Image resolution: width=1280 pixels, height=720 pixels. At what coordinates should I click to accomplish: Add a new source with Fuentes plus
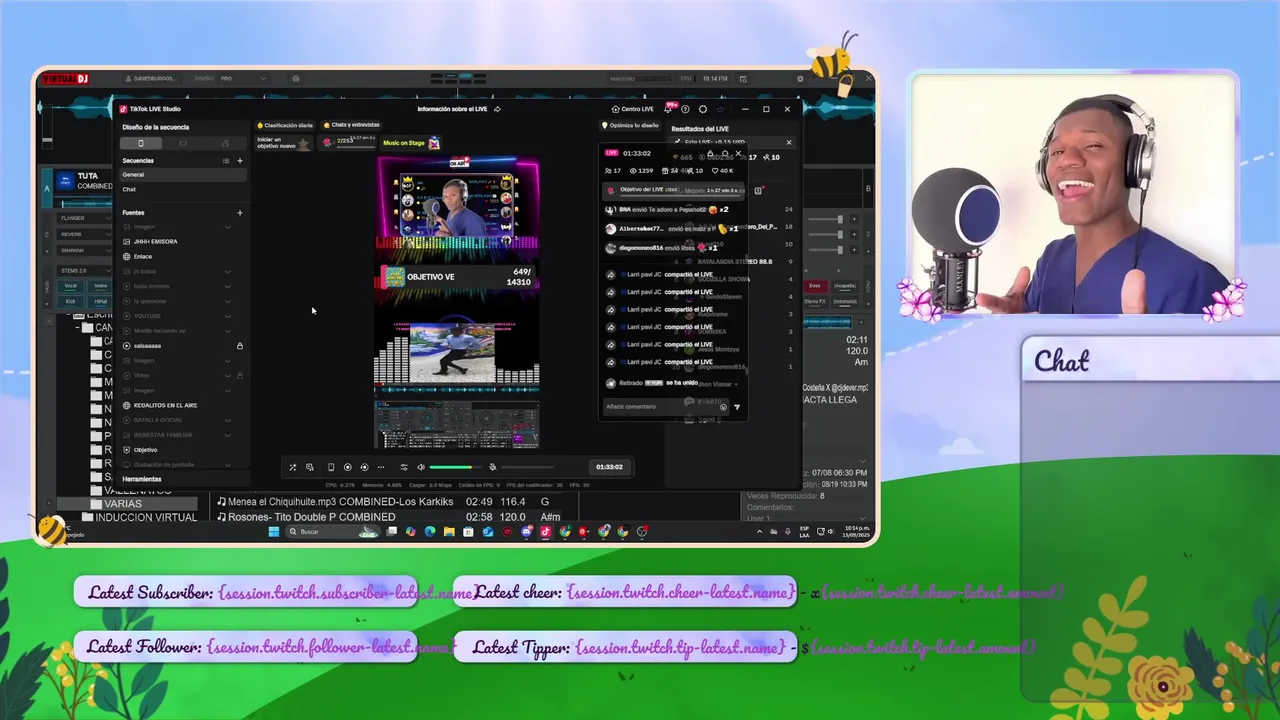(x=239, y=212)
